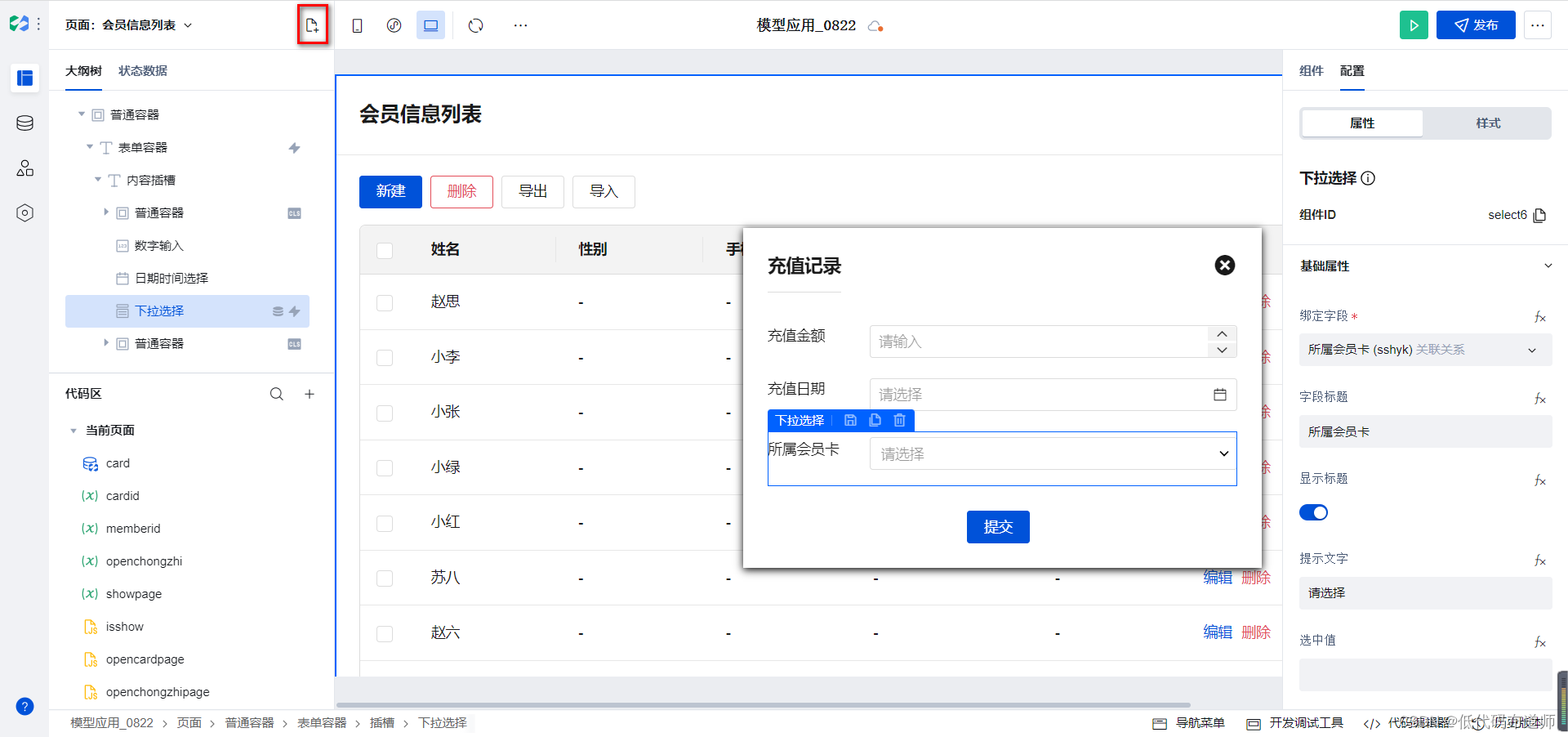The image size is (1568, 737).
Task: Check the checkbox for row 苏八
Action: point(385,578)
